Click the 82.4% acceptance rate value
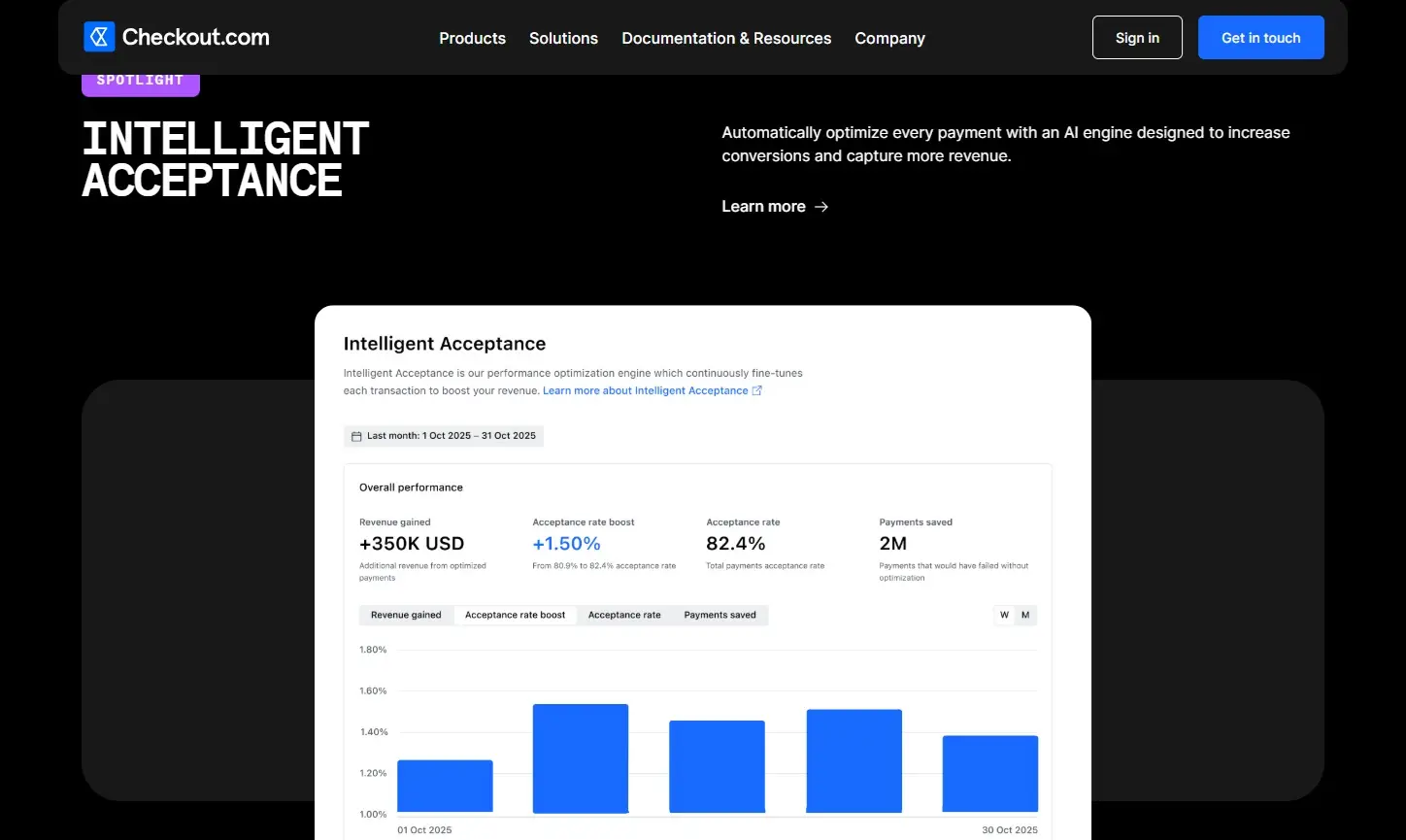Screen dimensions: 1406x840 click(x=735, y=544)
